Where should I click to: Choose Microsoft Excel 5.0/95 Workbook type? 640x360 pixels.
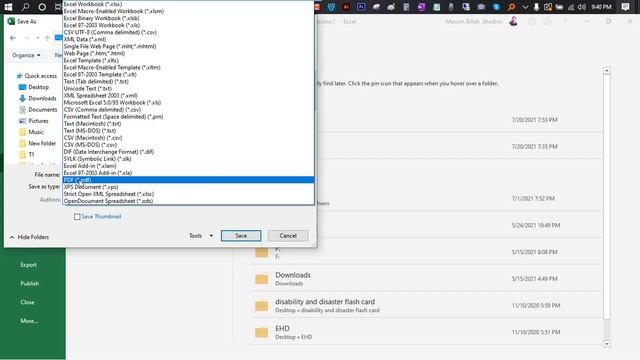188,102
